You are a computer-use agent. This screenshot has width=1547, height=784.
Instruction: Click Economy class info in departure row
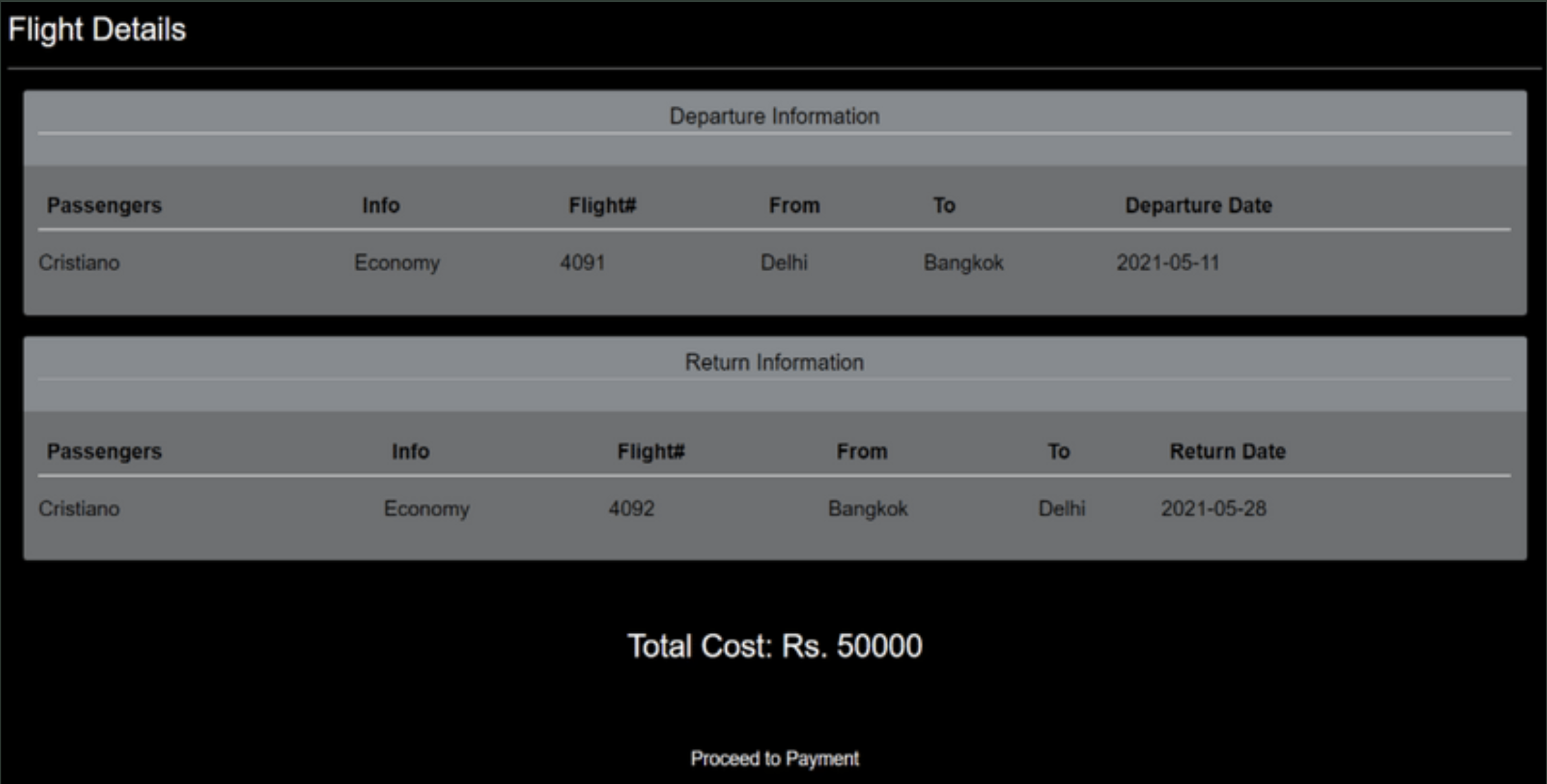tap(398, 262)
